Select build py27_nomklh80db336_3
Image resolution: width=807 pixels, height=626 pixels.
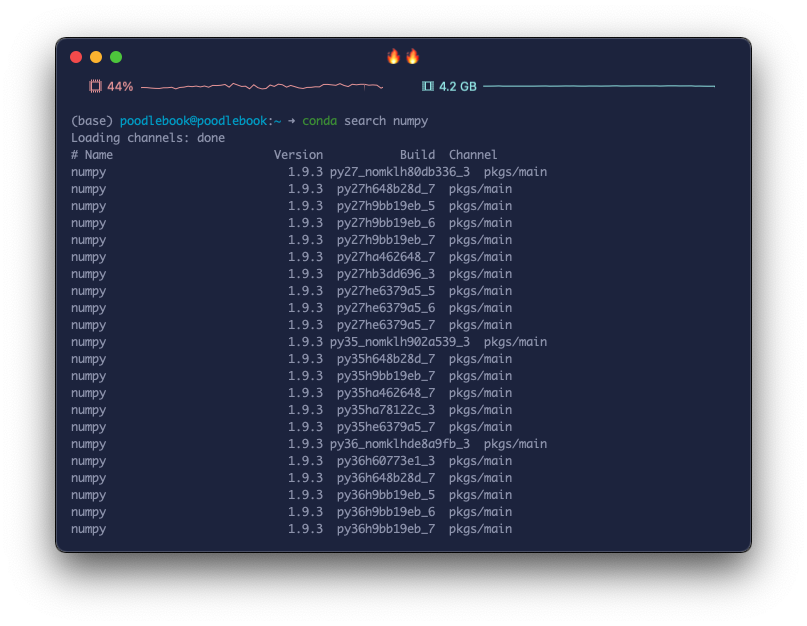tap(400, 172)
